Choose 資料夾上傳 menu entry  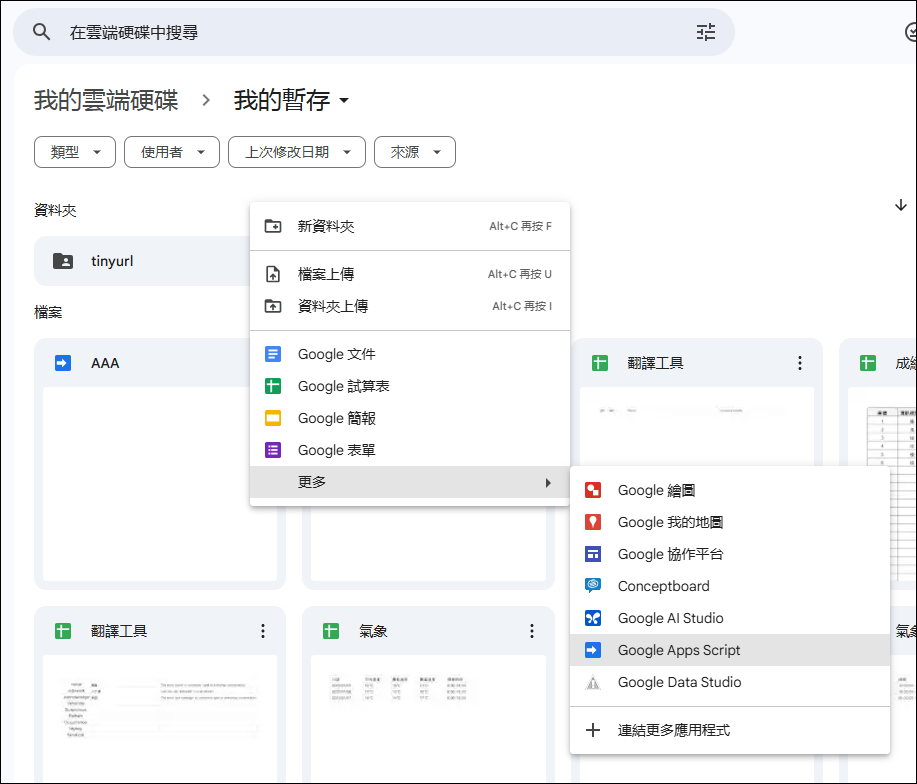[x=409, y=306]
